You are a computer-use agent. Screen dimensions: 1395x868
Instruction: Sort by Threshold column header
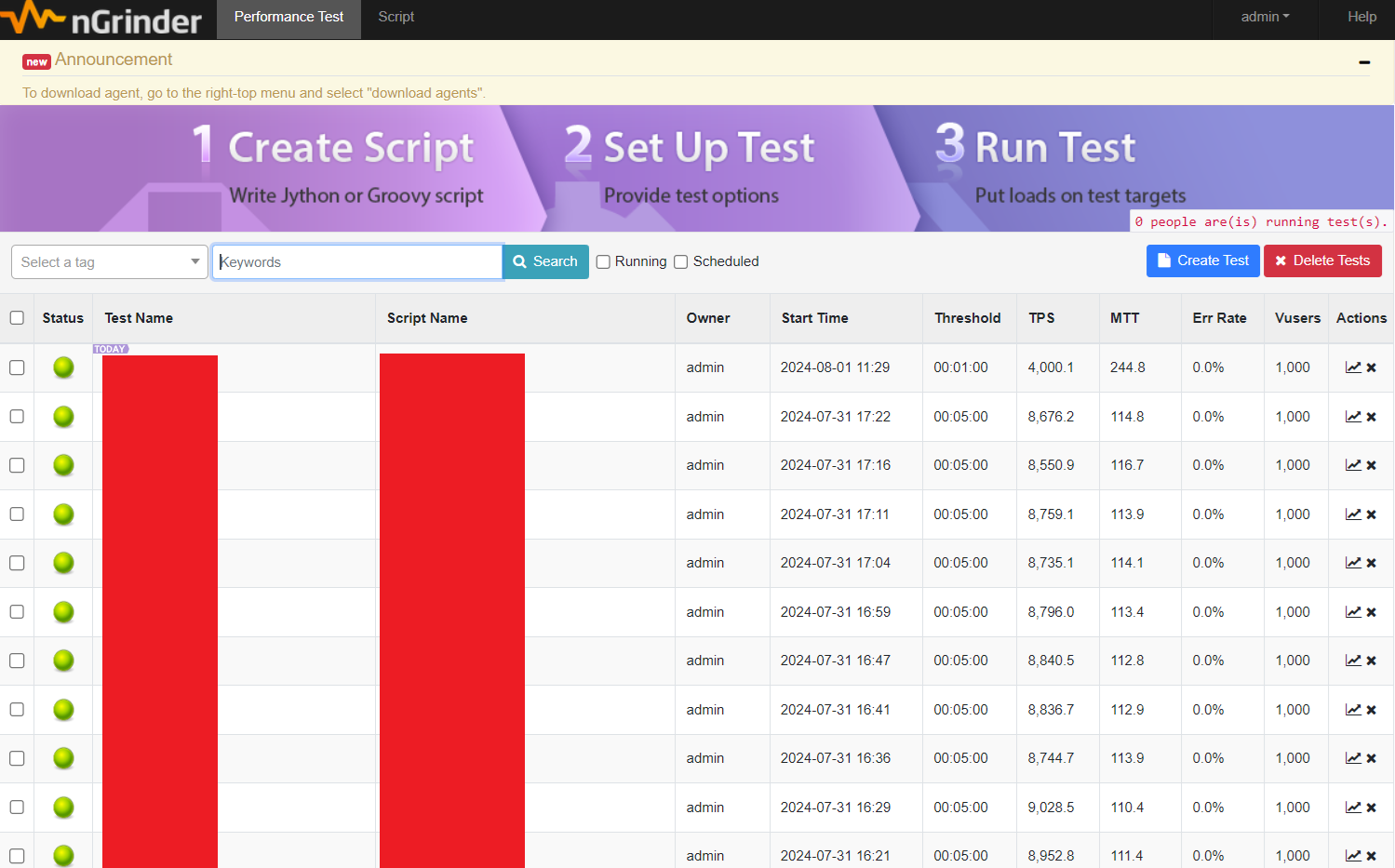tap(968, 318)
